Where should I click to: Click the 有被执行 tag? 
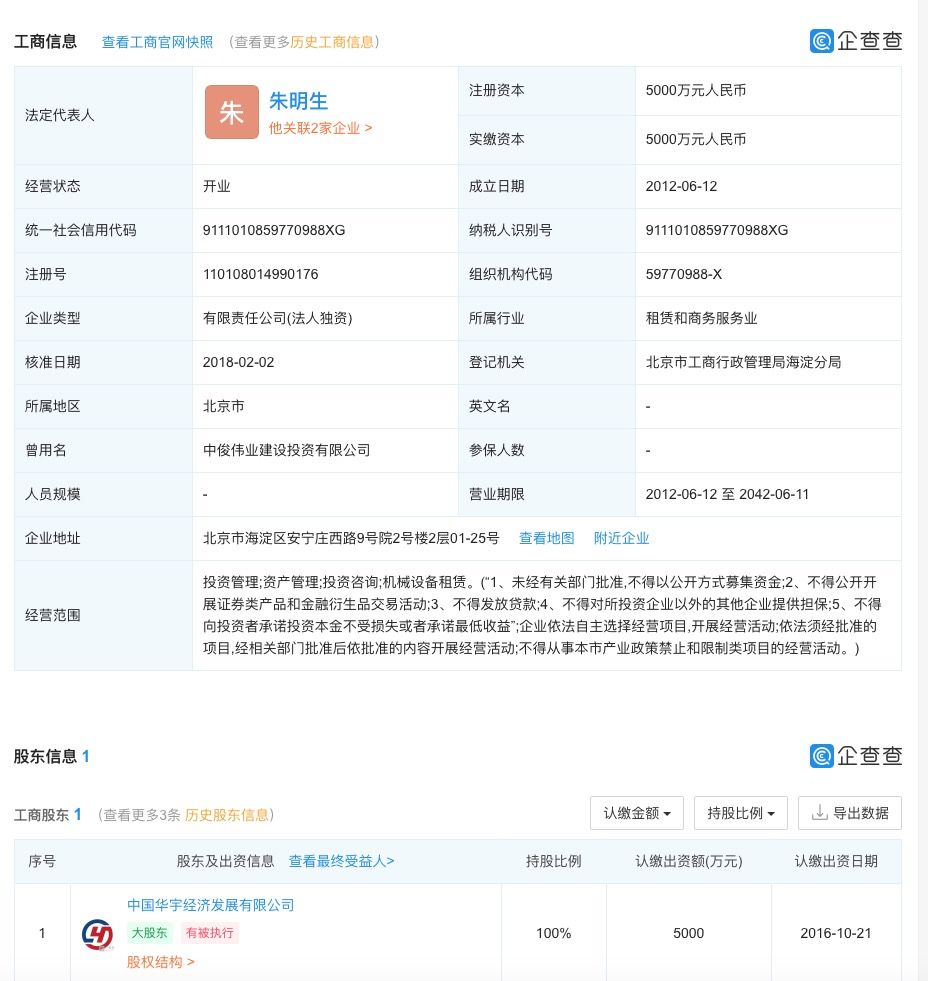210,933
